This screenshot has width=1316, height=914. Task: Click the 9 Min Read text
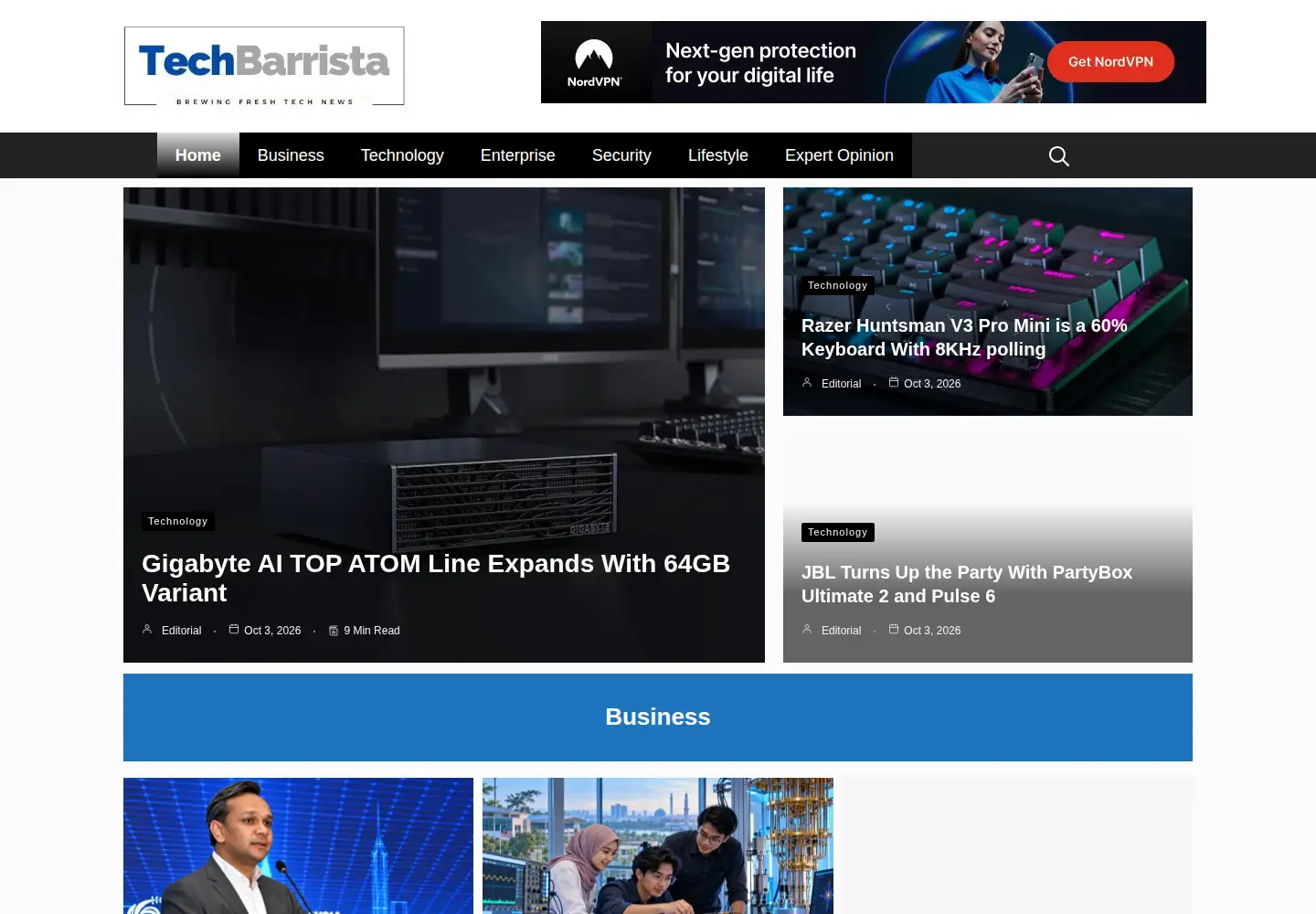372,631
